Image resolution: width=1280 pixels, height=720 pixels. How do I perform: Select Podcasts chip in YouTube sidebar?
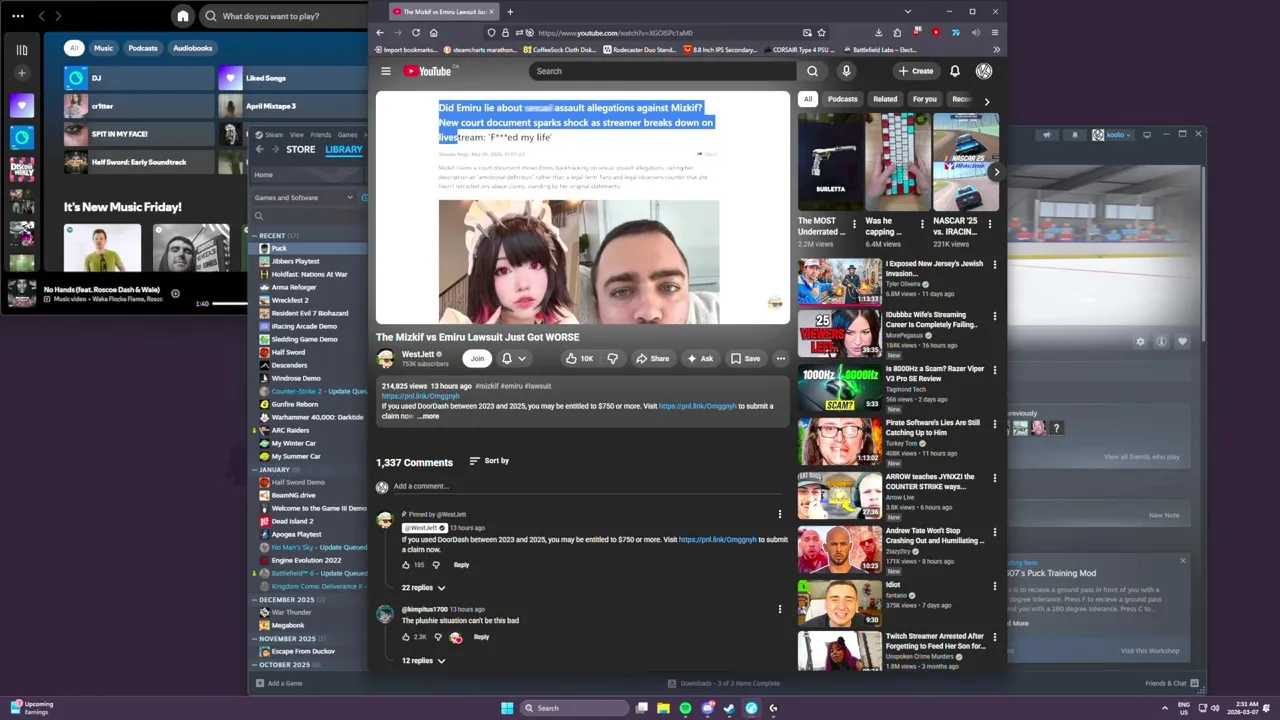point(842,99)
